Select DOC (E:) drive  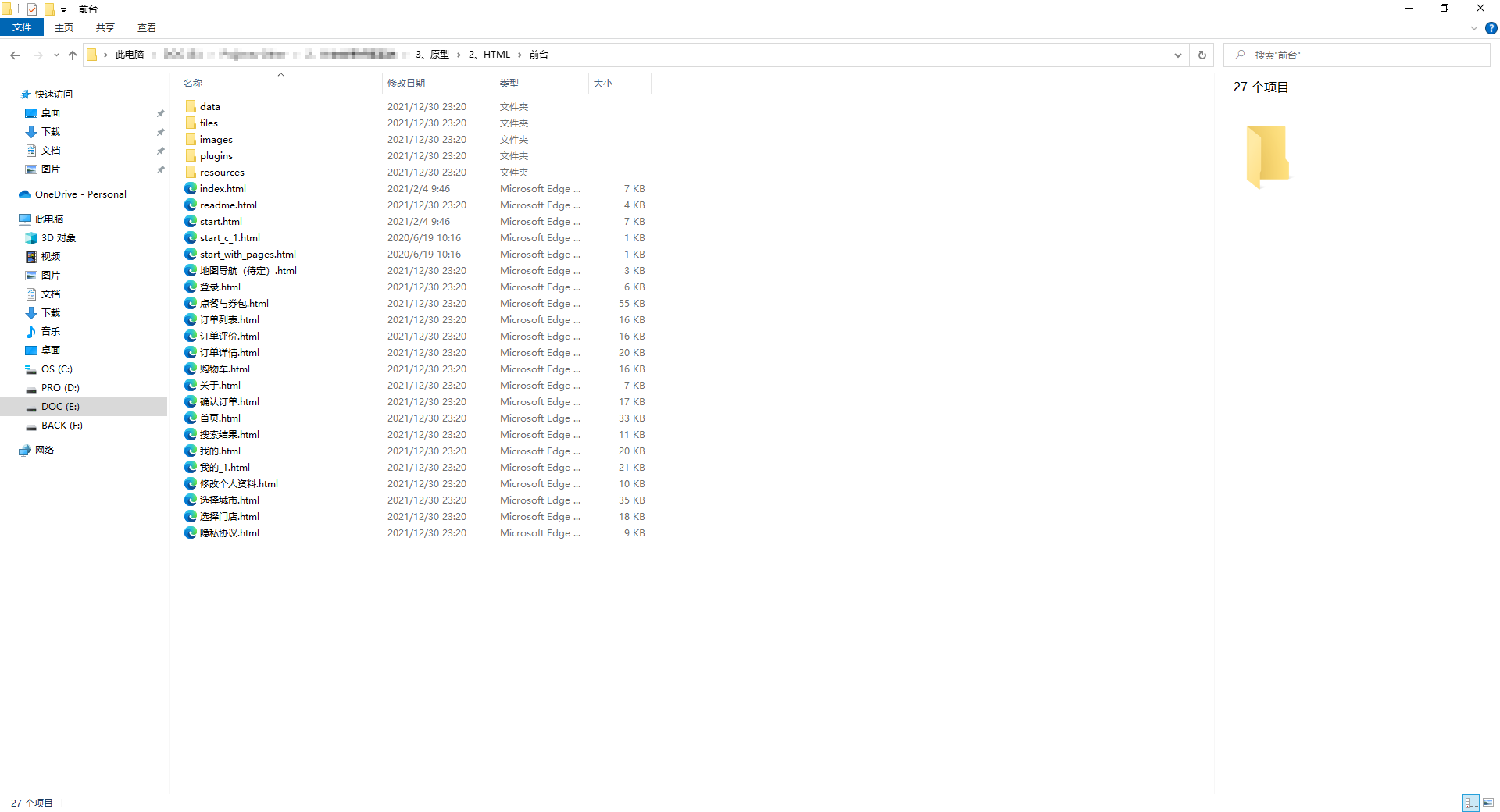point(60,407)
